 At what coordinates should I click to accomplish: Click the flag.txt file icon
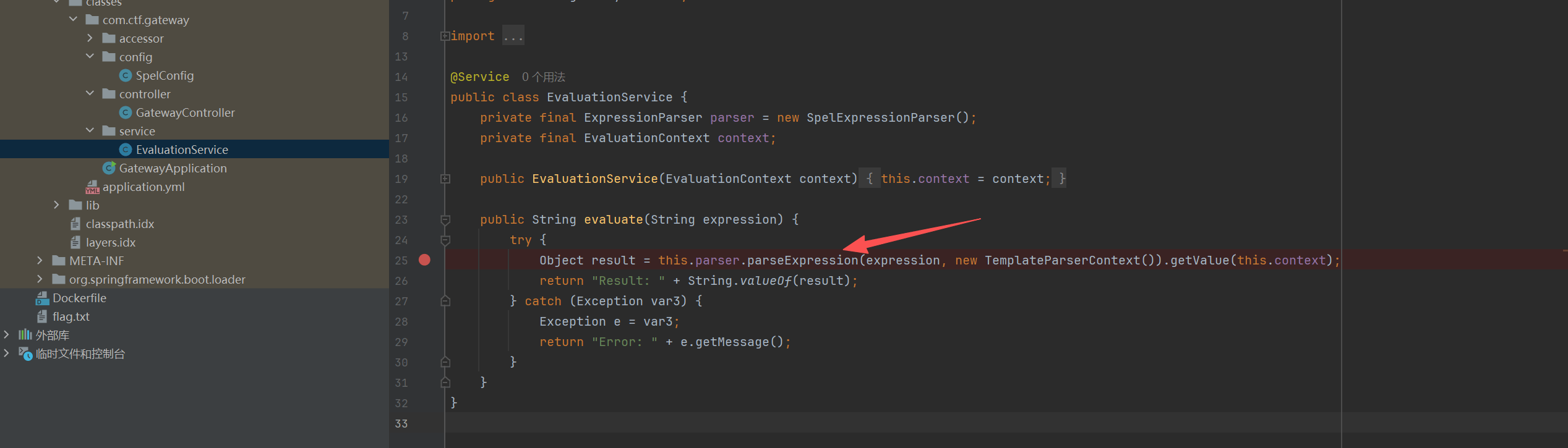coord(42,317)
